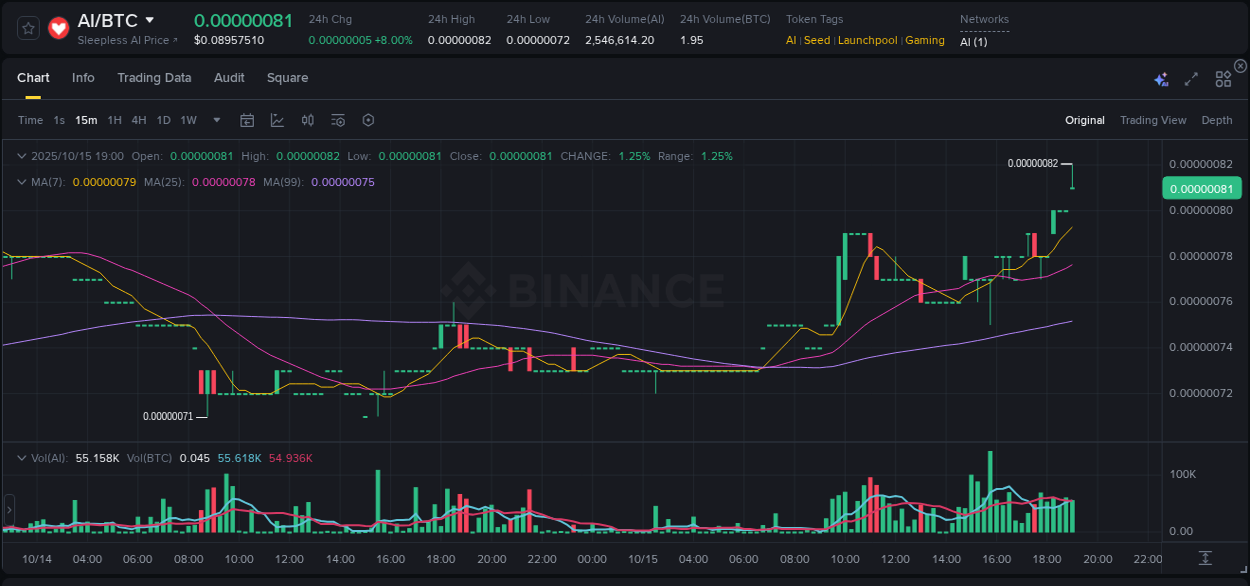The height and width of the screenshot is (586, 1250).
Task: Click the green current price label on price axis
Action: (1203, 188)
